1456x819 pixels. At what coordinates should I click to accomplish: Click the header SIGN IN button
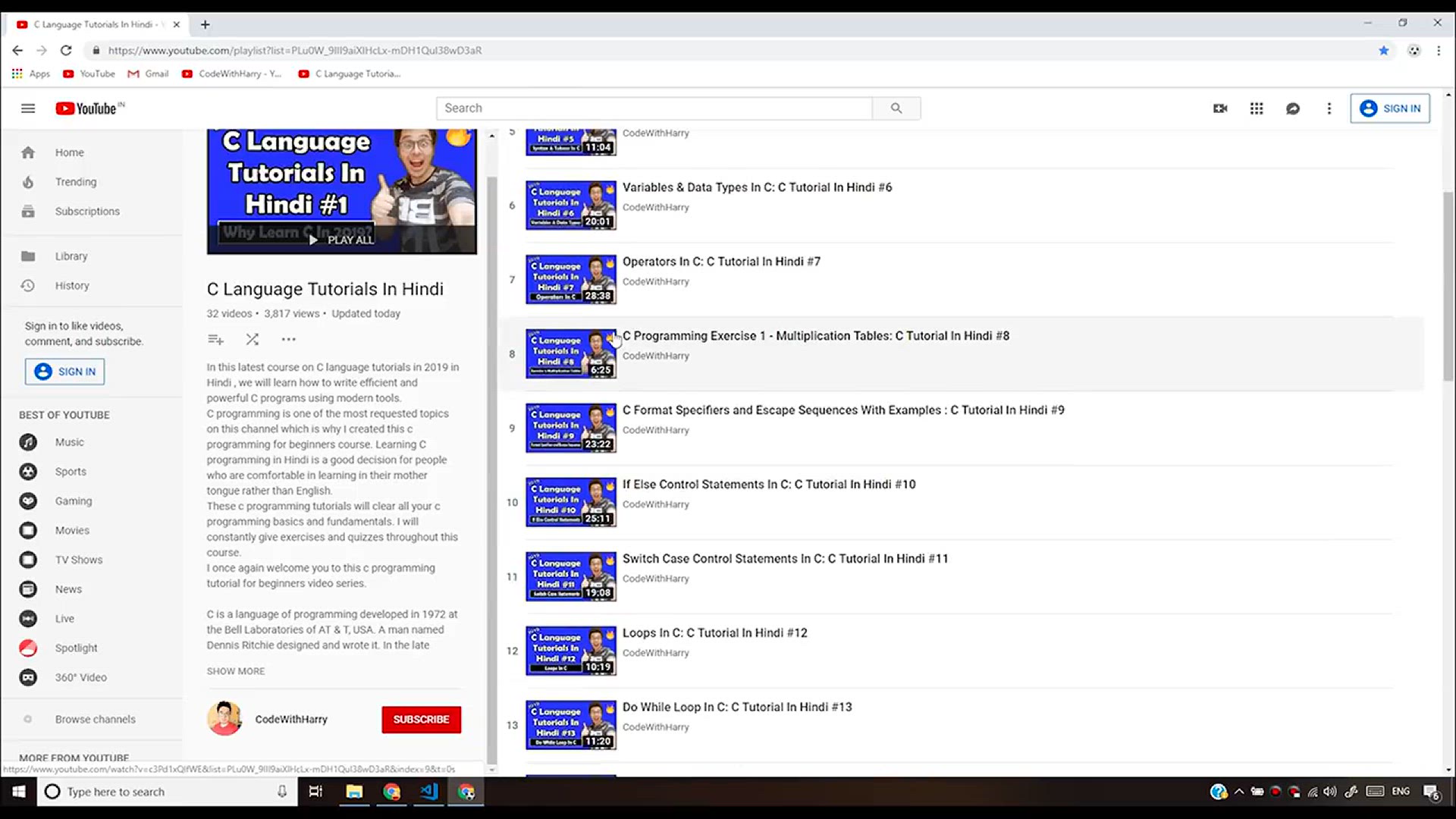(1390, 108)
